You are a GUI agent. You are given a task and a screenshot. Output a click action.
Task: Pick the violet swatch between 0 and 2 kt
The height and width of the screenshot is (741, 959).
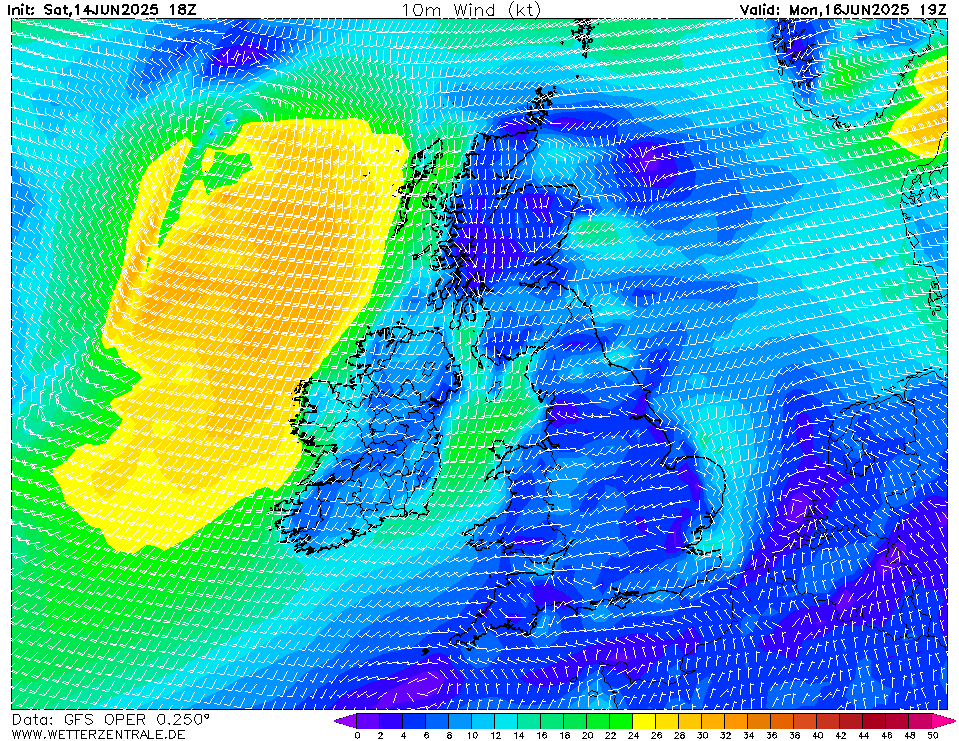367,721
